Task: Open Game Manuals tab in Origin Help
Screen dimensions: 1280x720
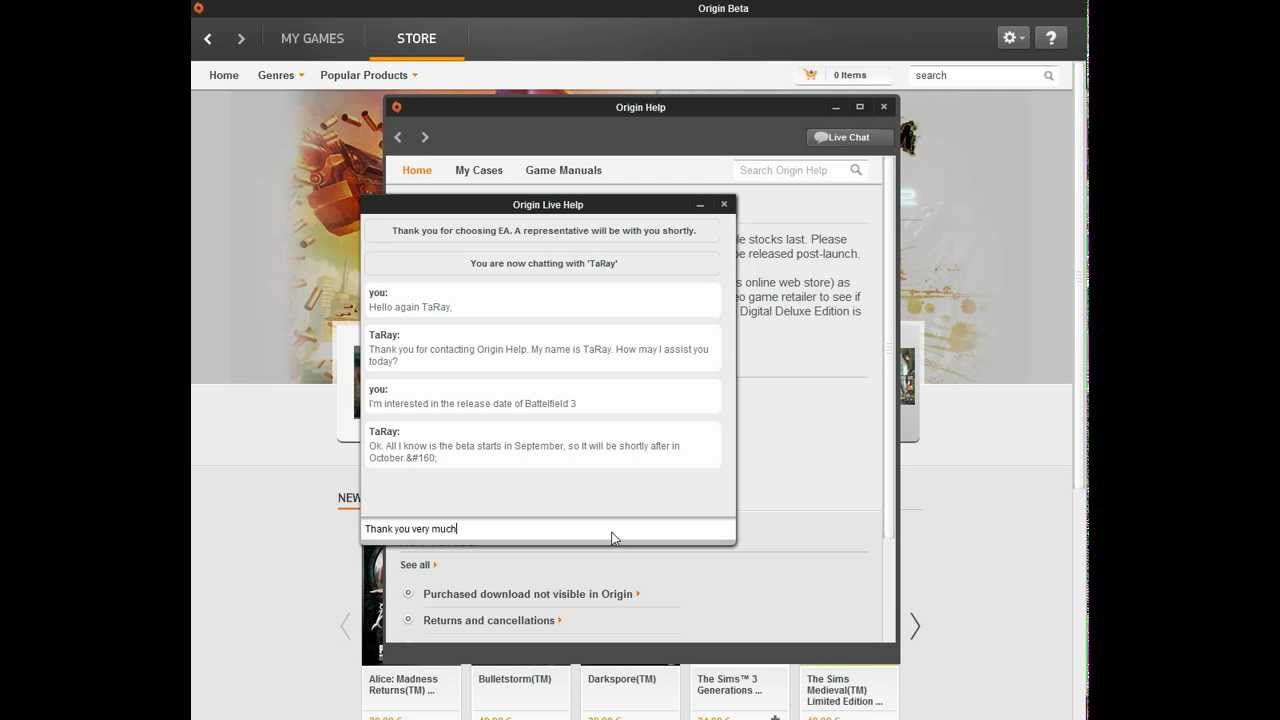Action: (564, 170)
